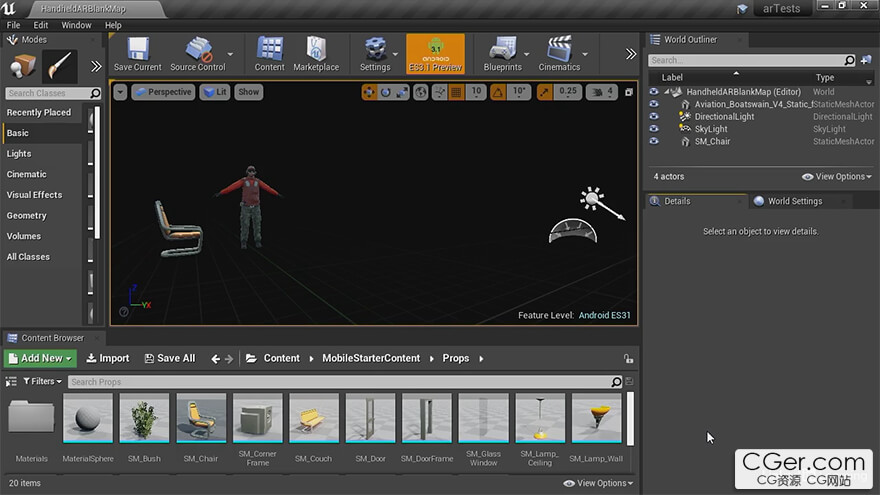Toggle rotation snapping in the viewport

[x=499, y=92]
